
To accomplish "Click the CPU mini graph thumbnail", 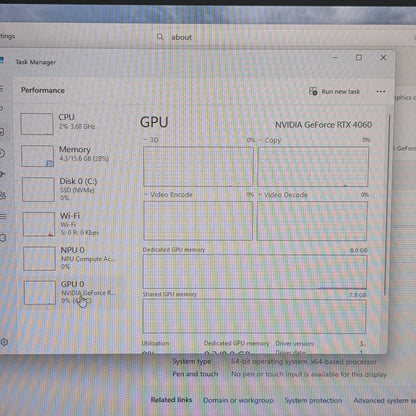I will pyautogui.click(x=37, y=124).
